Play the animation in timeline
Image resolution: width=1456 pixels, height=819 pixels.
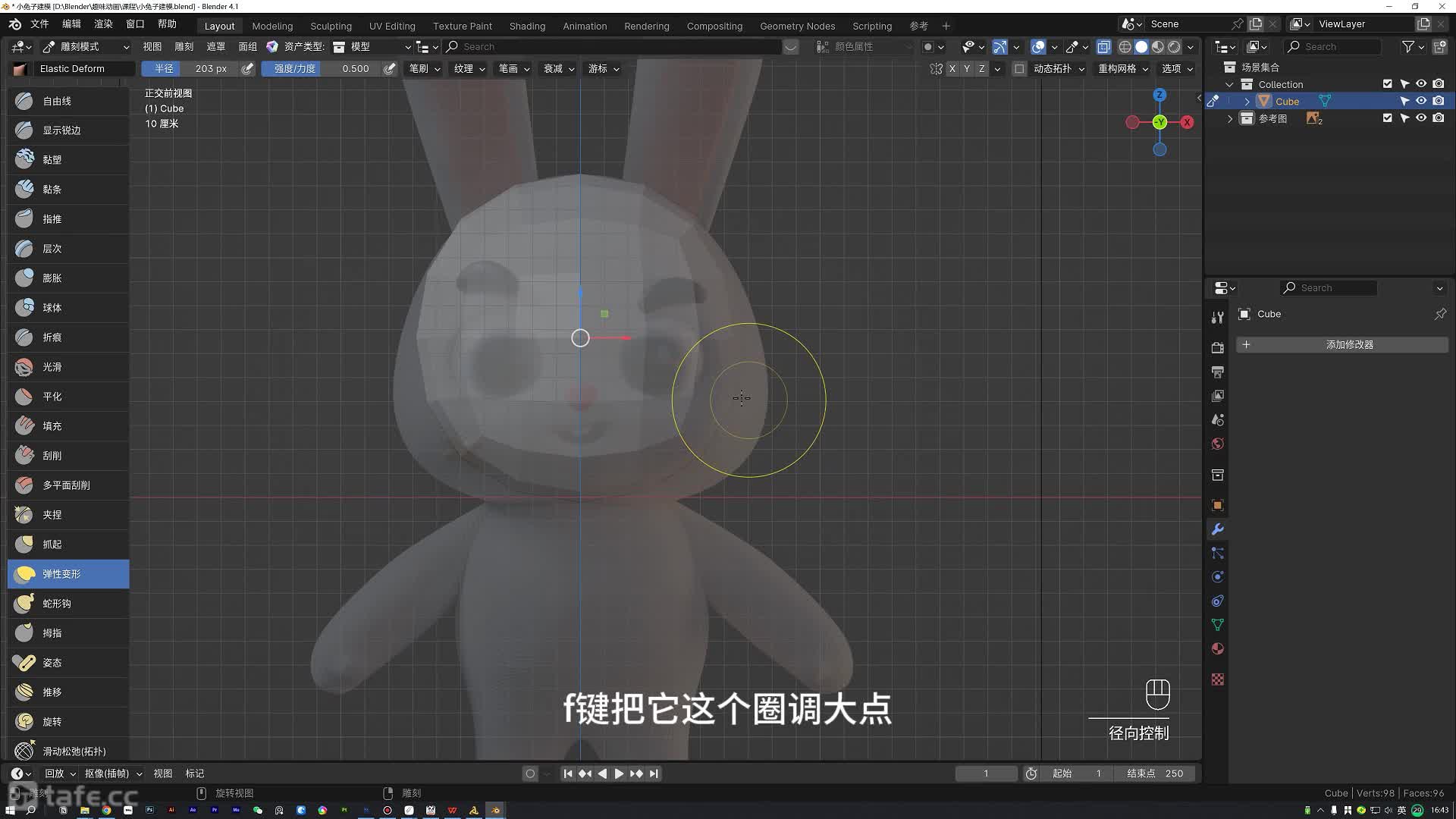point(619,773)
